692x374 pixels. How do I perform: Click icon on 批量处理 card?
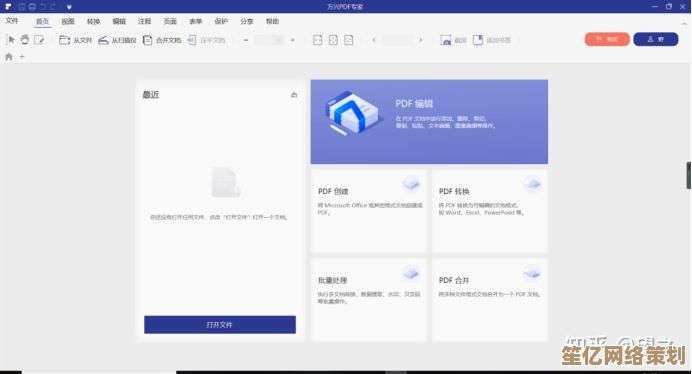(x=411, y=273)
